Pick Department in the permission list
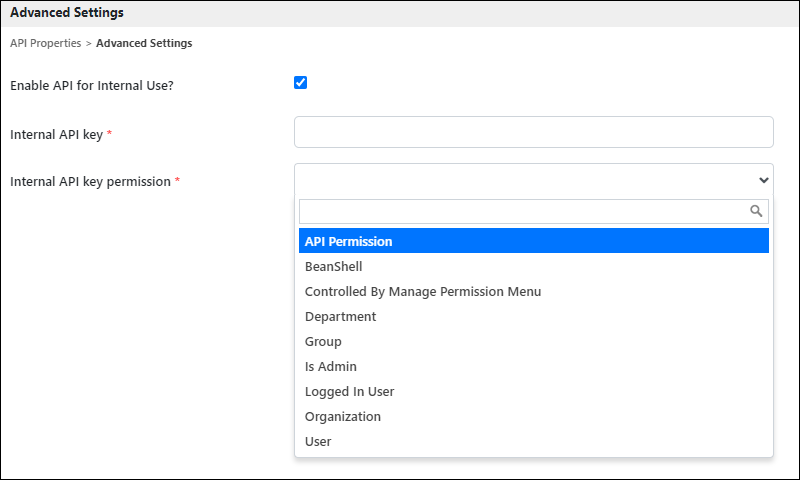The image size is (800, 480). pos(534,316)
